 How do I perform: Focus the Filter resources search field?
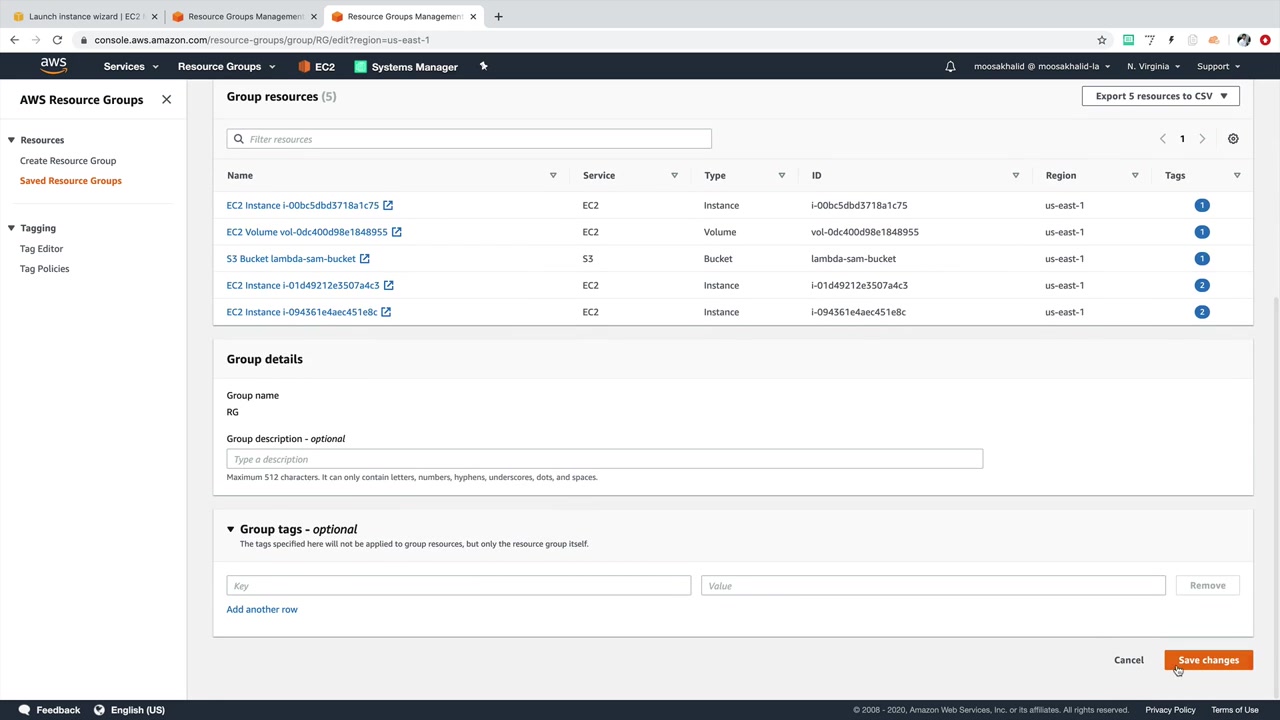pyautogui.click(x=469, y=139)
